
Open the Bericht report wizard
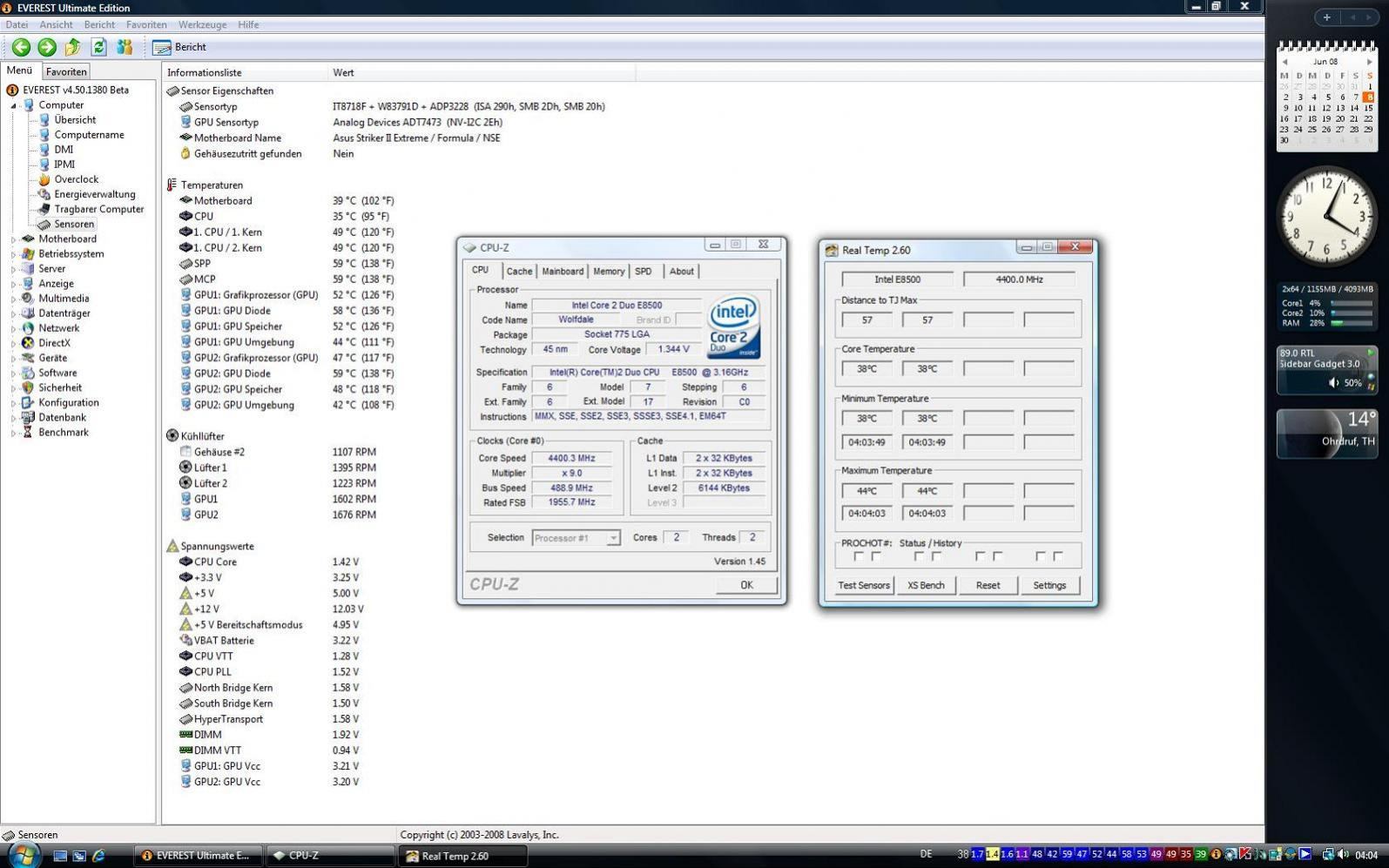[179, 47]
